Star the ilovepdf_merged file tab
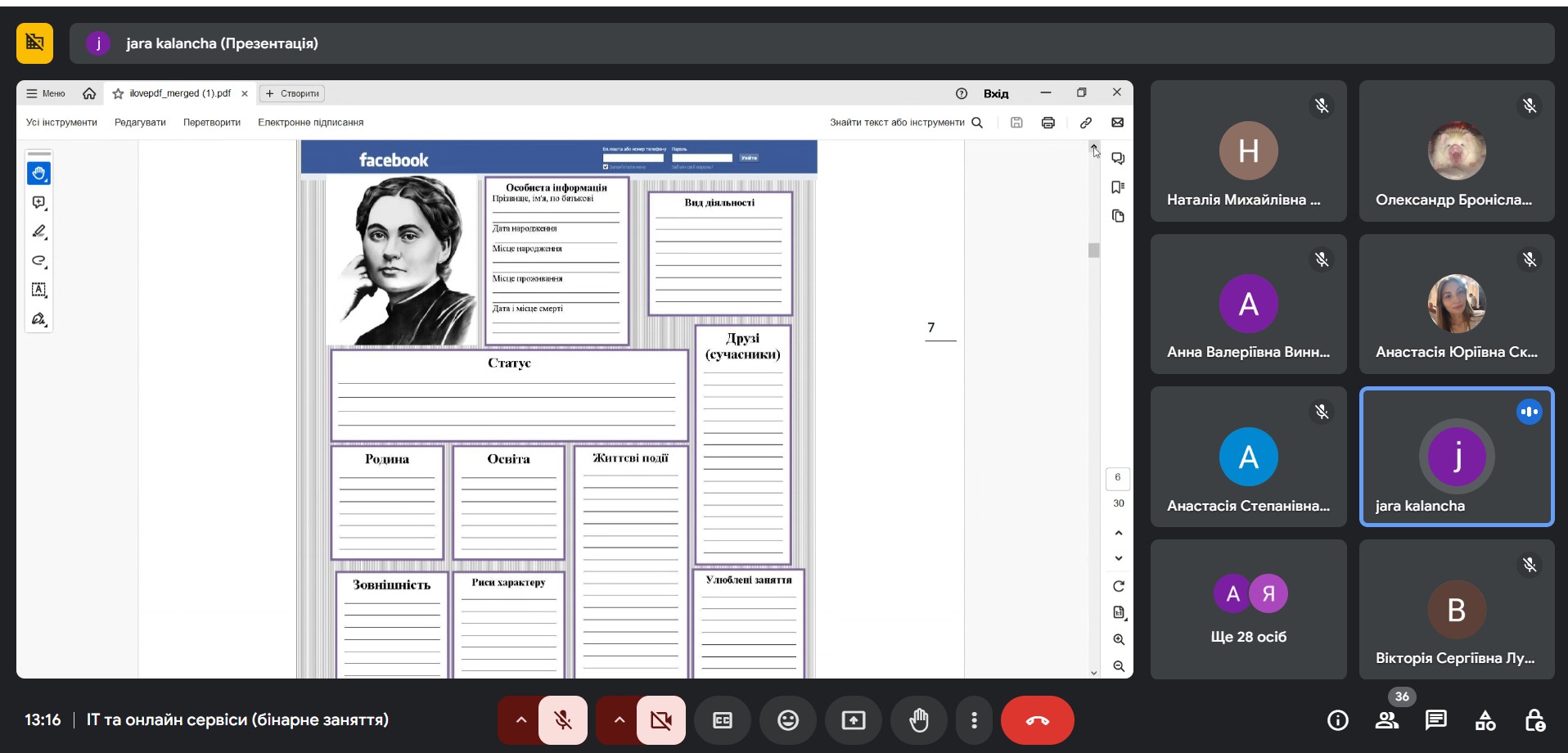Screen dimensions: 1568x753 pyautogui.click(x=118, y=93)
